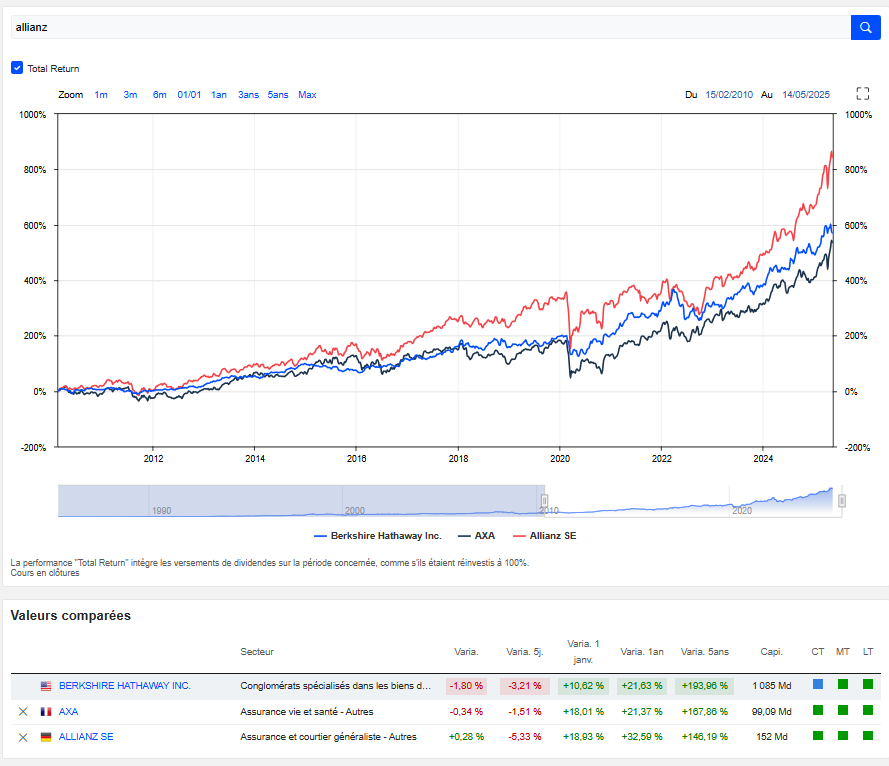Set chart zoom to Max
The image size is (889, 766).
(x=307, y=95)
